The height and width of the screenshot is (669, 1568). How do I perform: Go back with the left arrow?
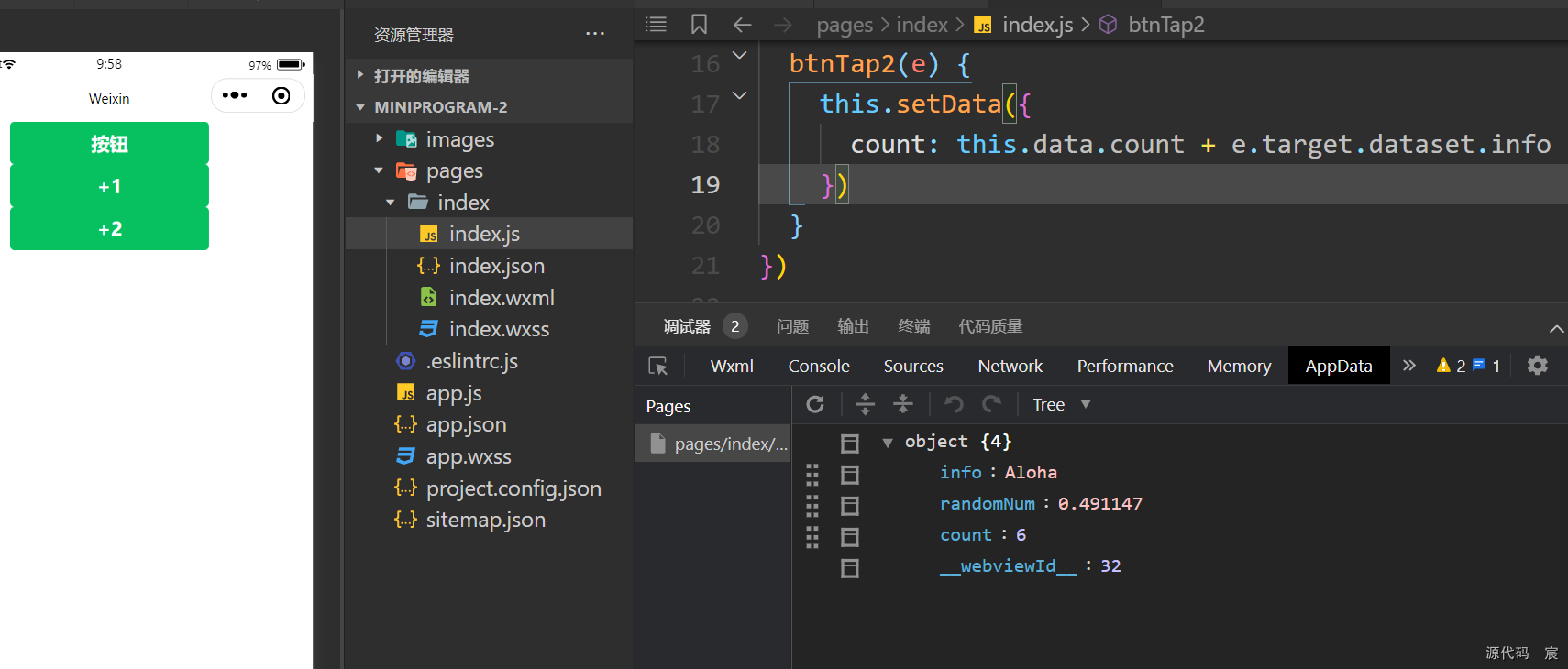click(x=742, y=25)
